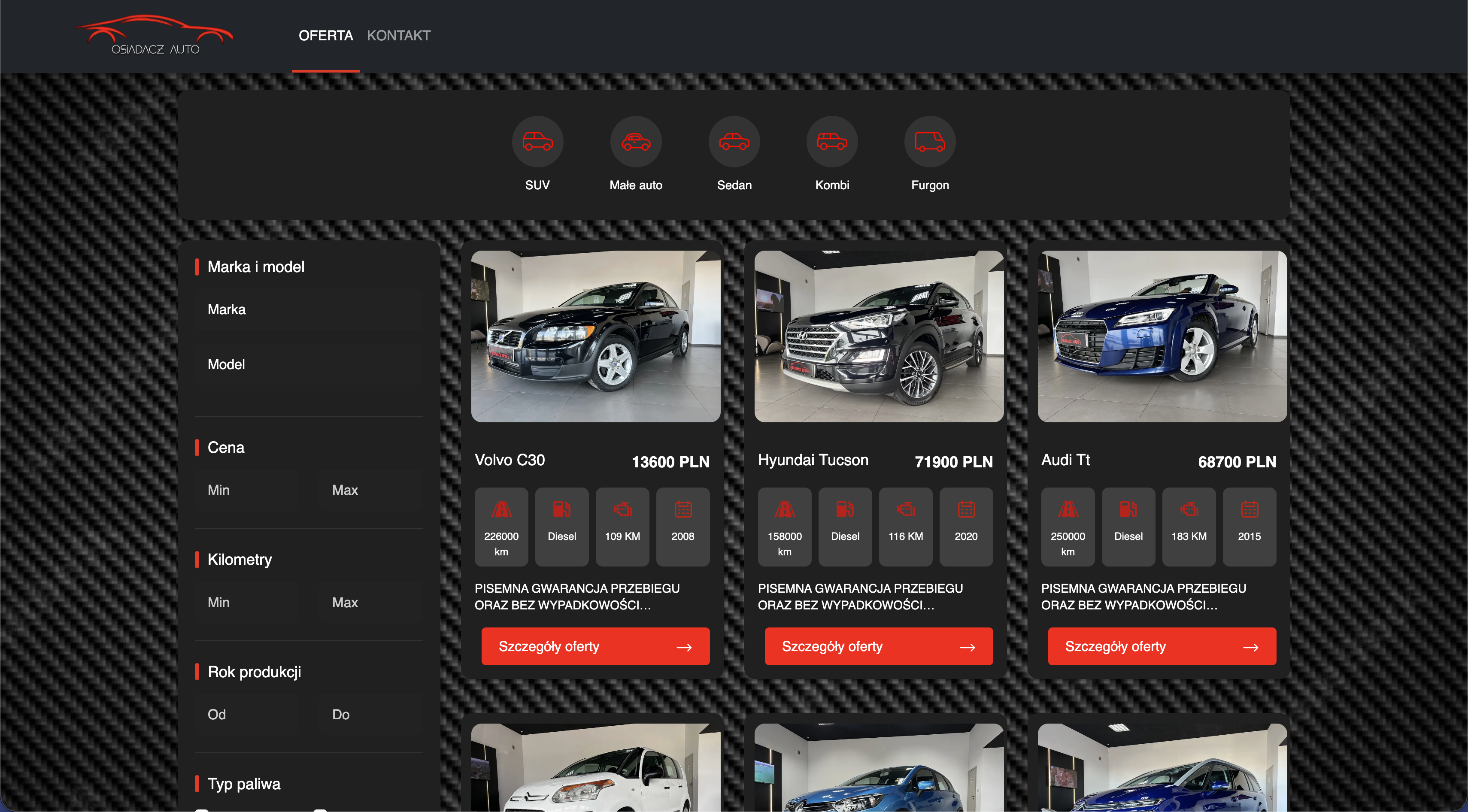Click the engine power icon on Volvo C30 card
1468x812 pixels.
[622, 509]
